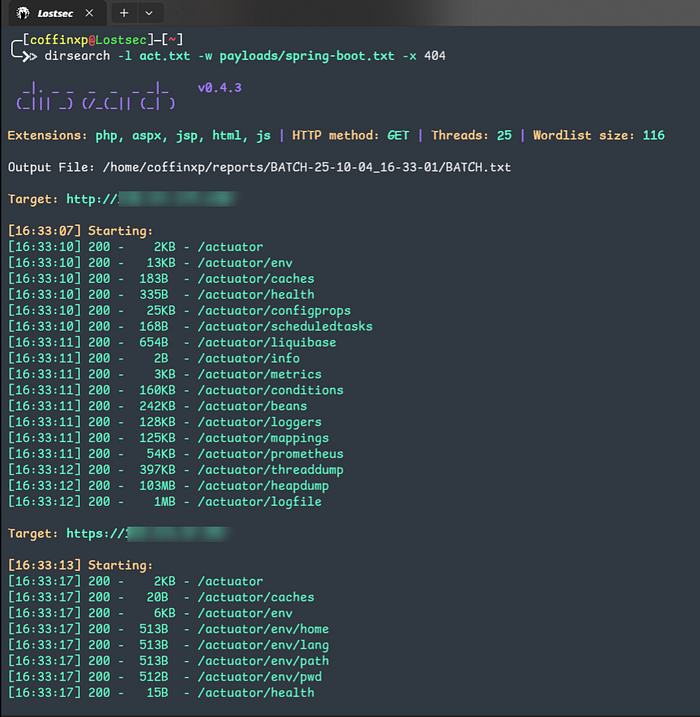This screenshot has height=717, width=700.
Task: Close the Lostsec tab
Action: 90,13
